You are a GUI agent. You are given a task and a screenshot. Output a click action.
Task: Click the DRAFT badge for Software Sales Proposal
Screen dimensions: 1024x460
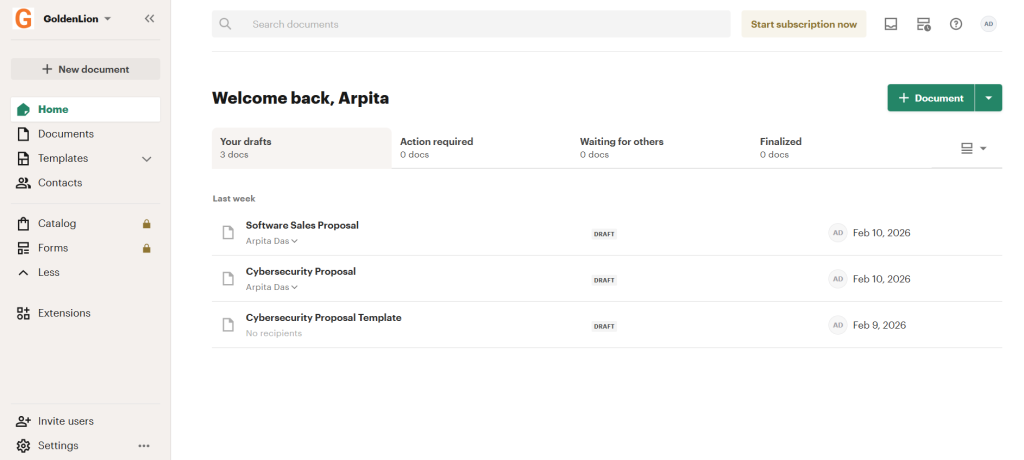coord(604,234)
